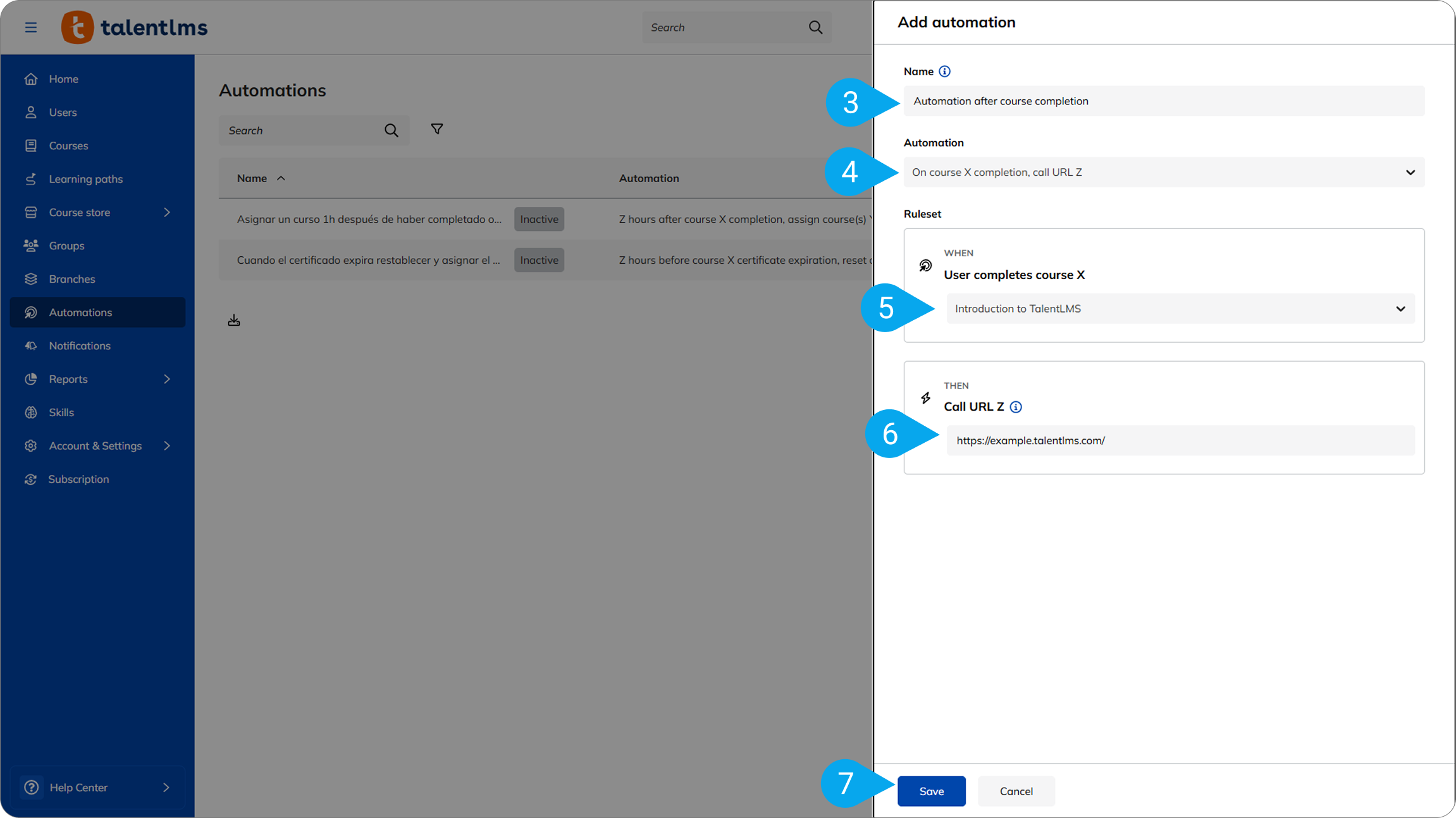Open the Automation type dropdown
This screenshot has height=818, width=1456.
pyautogui.click(x=1163, y=172)
